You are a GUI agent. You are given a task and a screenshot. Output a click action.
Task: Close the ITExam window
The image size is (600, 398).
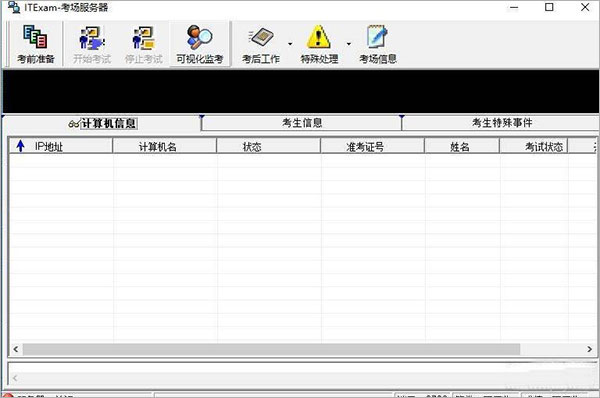point(585,7)
